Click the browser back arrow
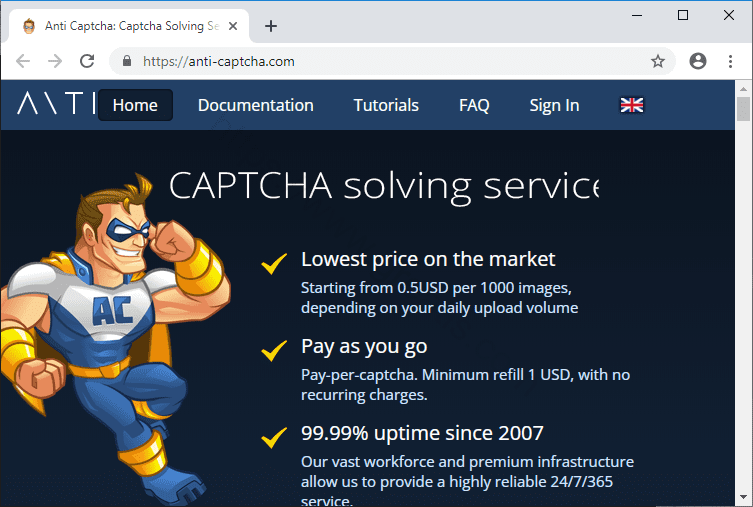The width and height of the screenshot is (753, 507). point(23,61)
